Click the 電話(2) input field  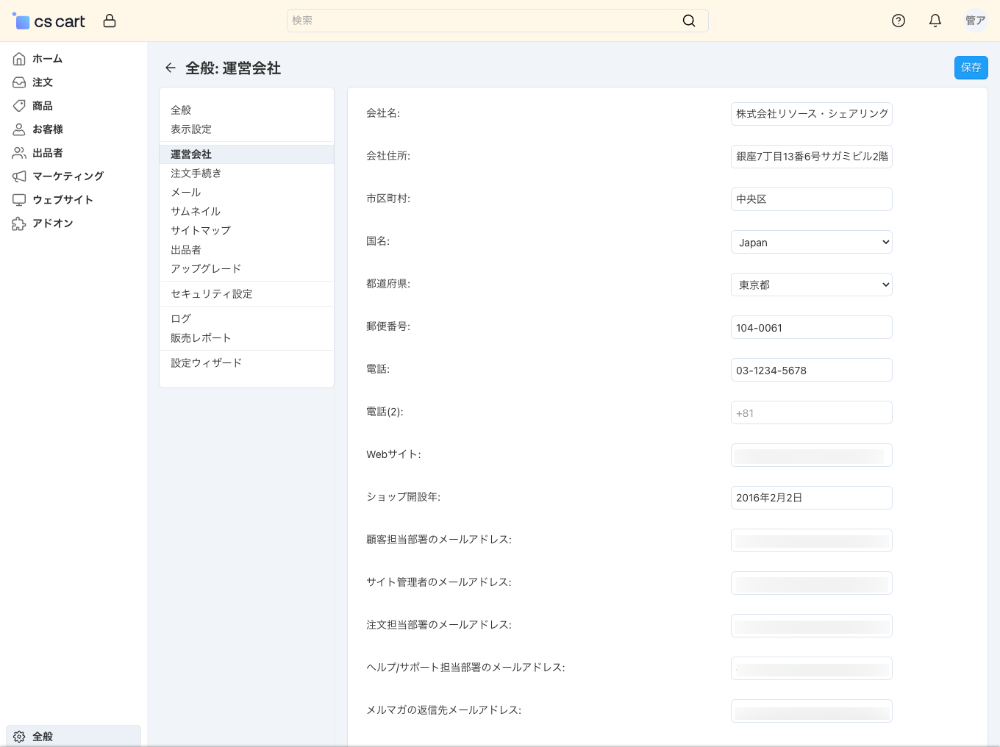[x=811, y=413]
